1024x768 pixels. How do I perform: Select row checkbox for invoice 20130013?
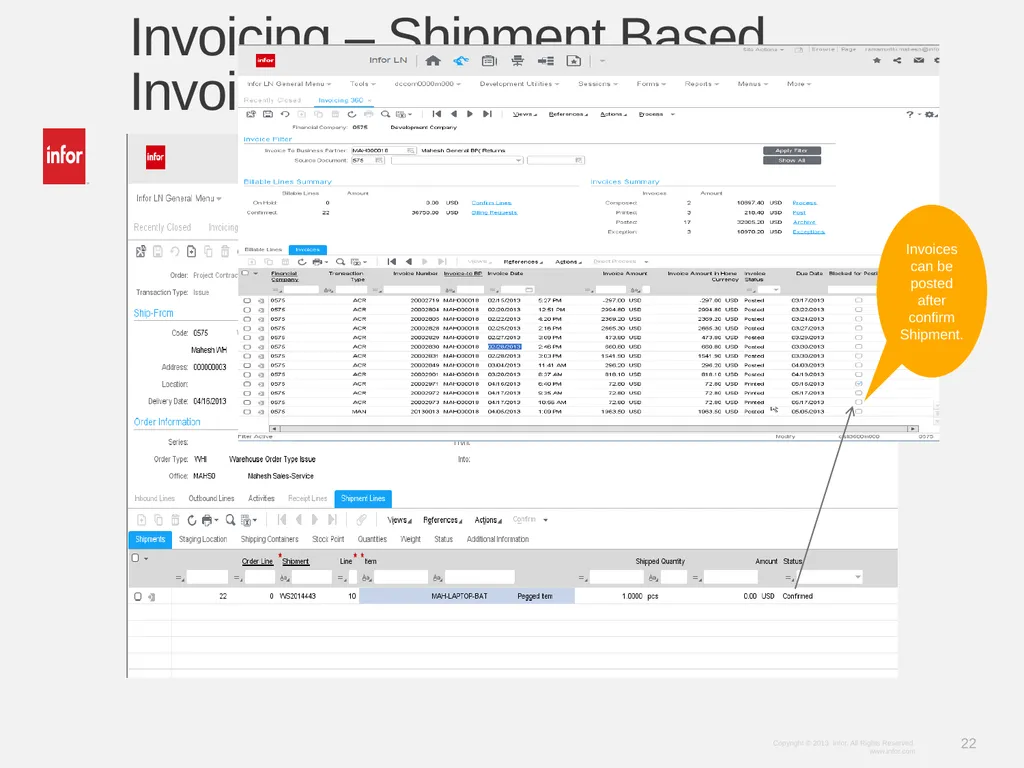pos(247,412)
